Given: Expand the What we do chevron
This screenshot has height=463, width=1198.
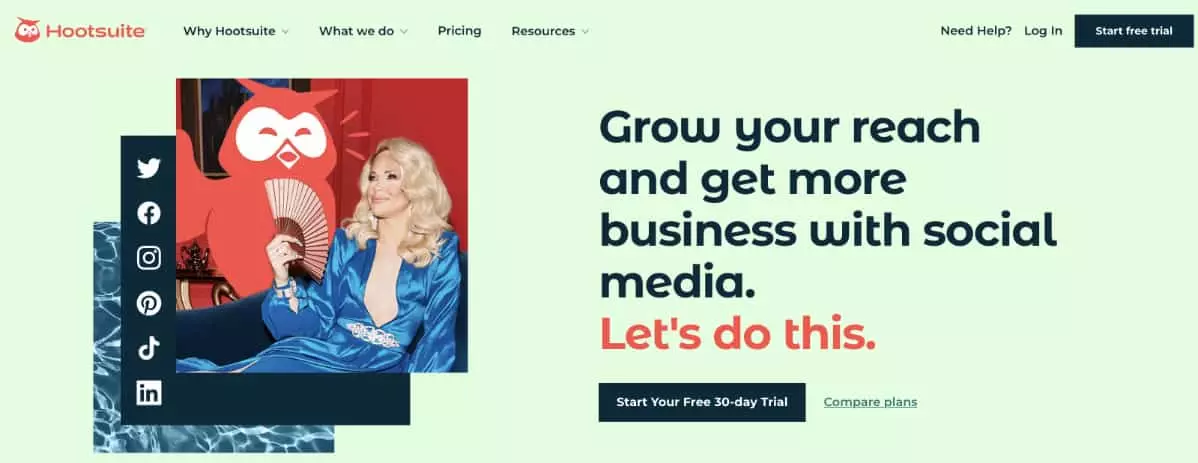Looking at the screenshot, I should click(403, 32).
